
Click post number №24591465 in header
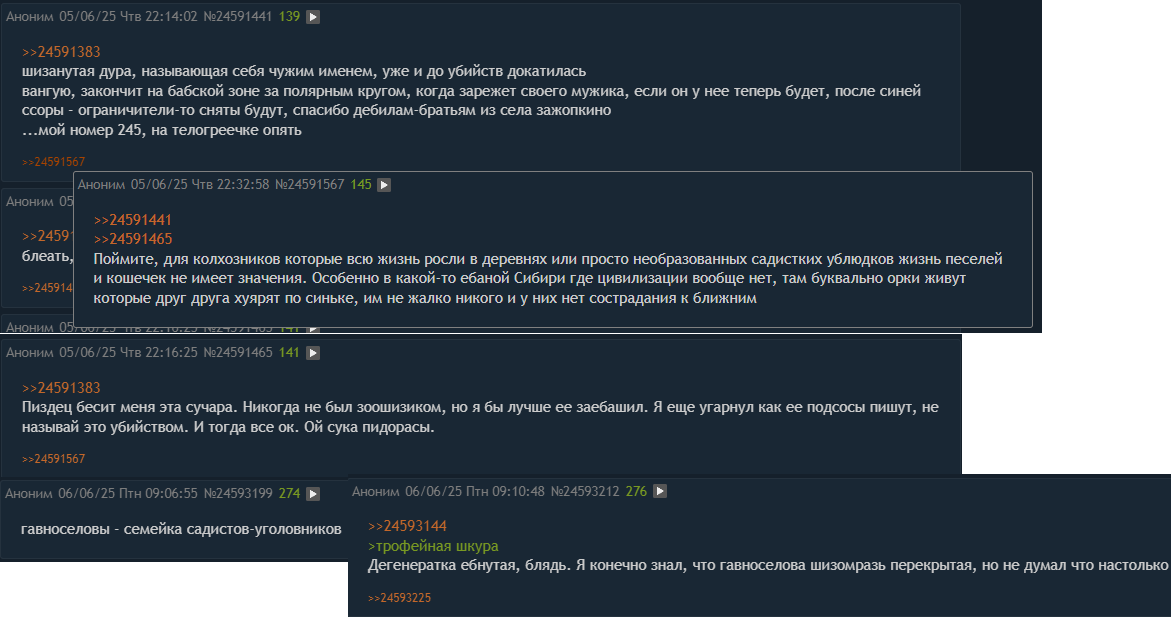(238, 353)
